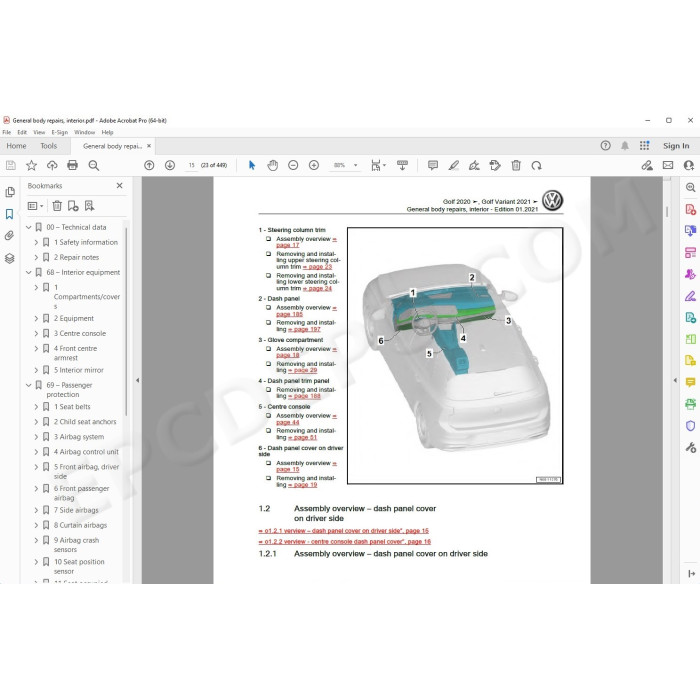This screenshot has width=700, height=700.
Task: Open the E-Sign menu
Action: pyautogui.click(x=59, y=133)
